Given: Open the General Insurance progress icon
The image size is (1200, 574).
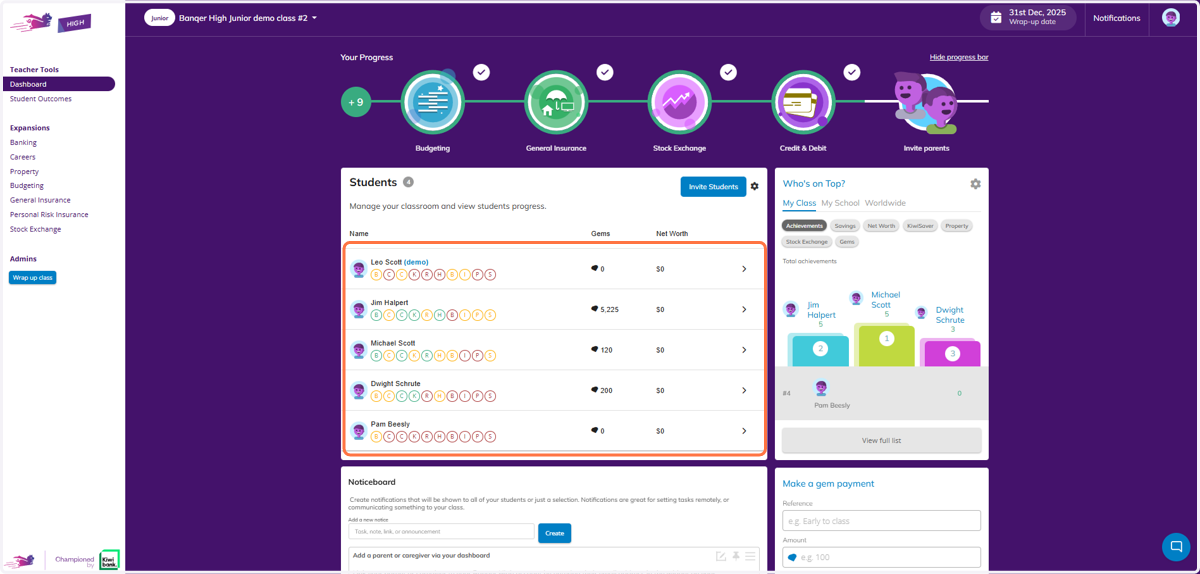Looking at the screenshot, I should 556,102.
